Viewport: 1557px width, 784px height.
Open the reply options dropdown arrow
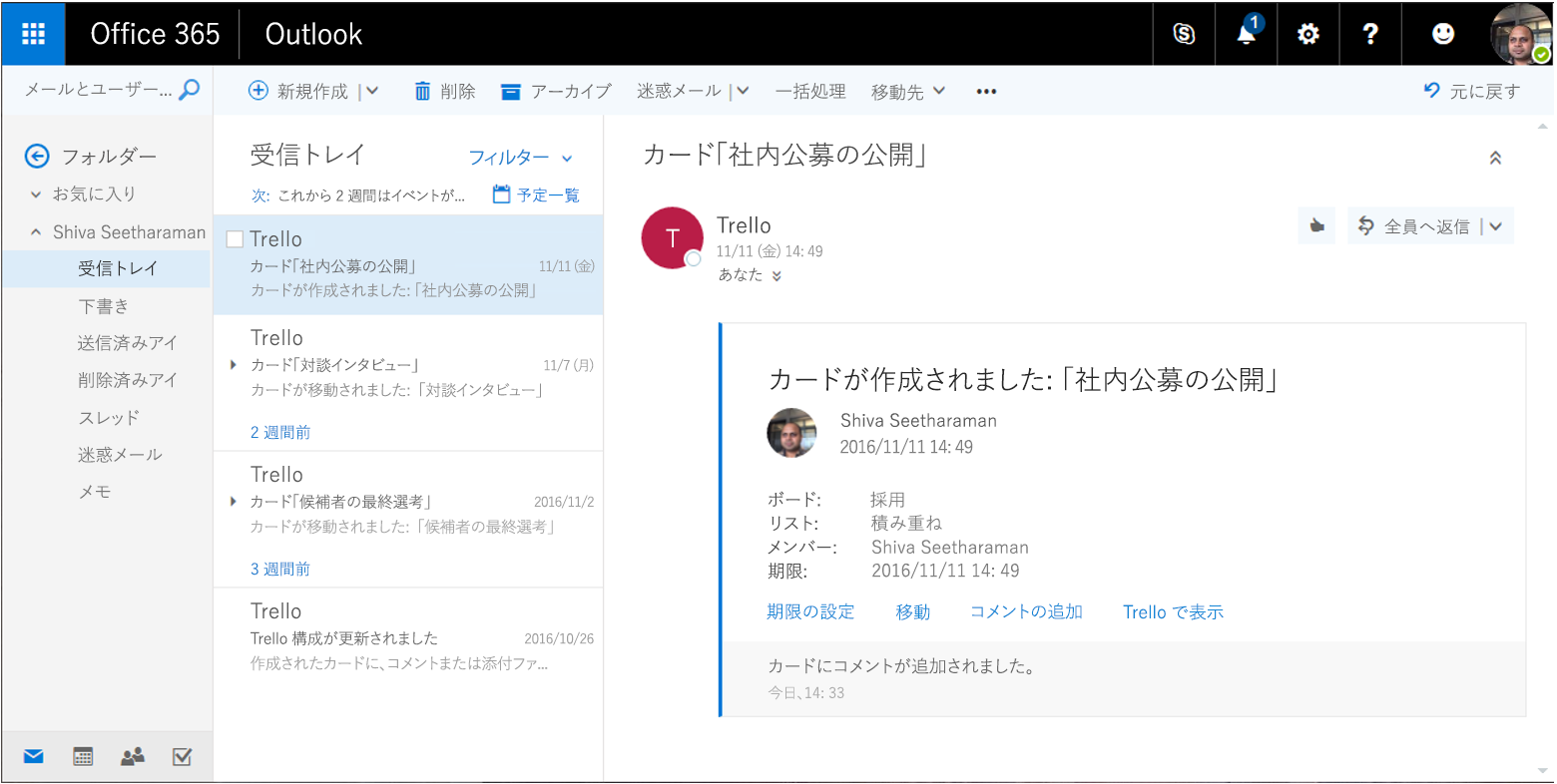point(1496,226)
